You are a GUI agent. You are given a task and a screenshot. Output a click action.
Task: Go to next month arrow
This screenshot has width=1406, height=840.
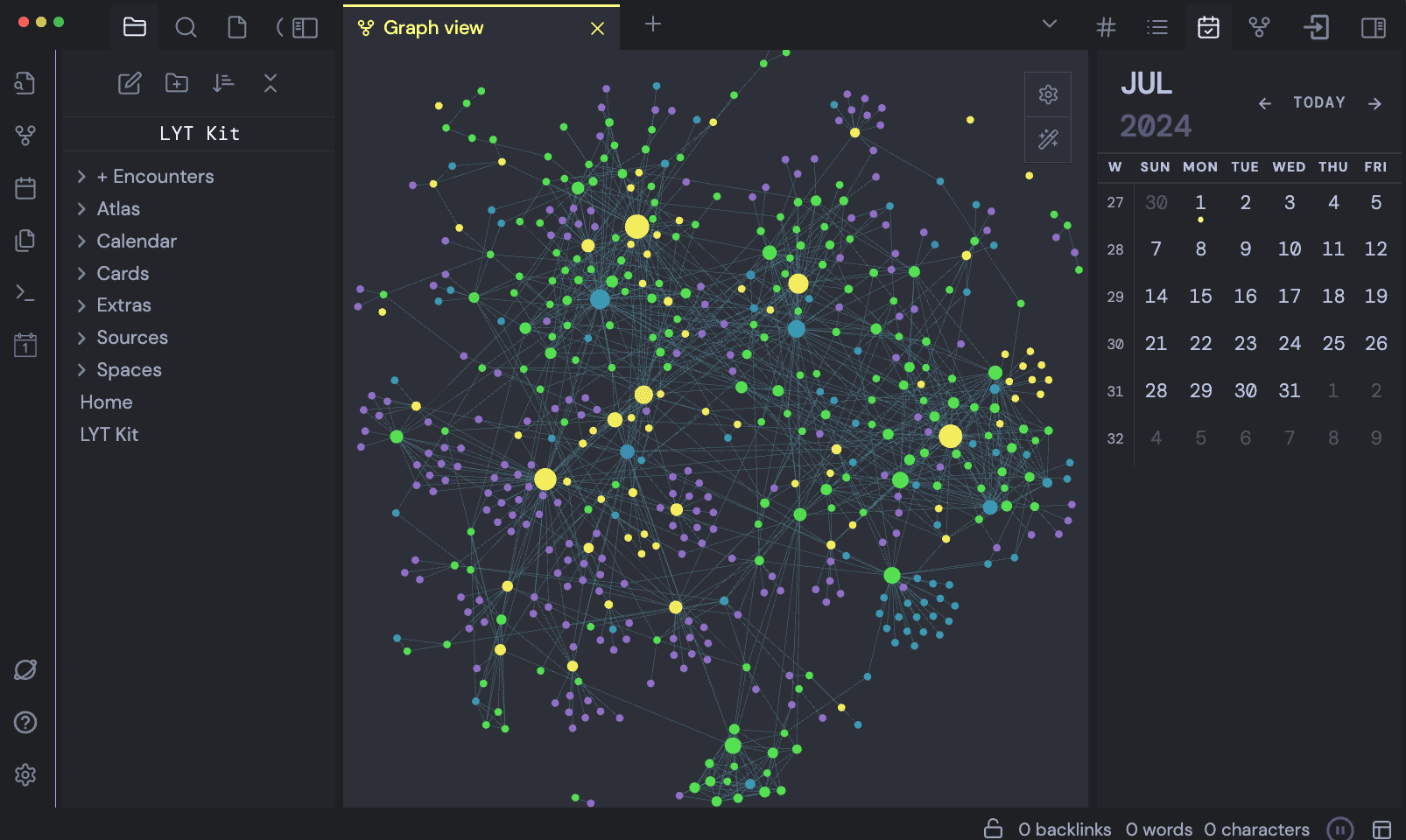1374,103
